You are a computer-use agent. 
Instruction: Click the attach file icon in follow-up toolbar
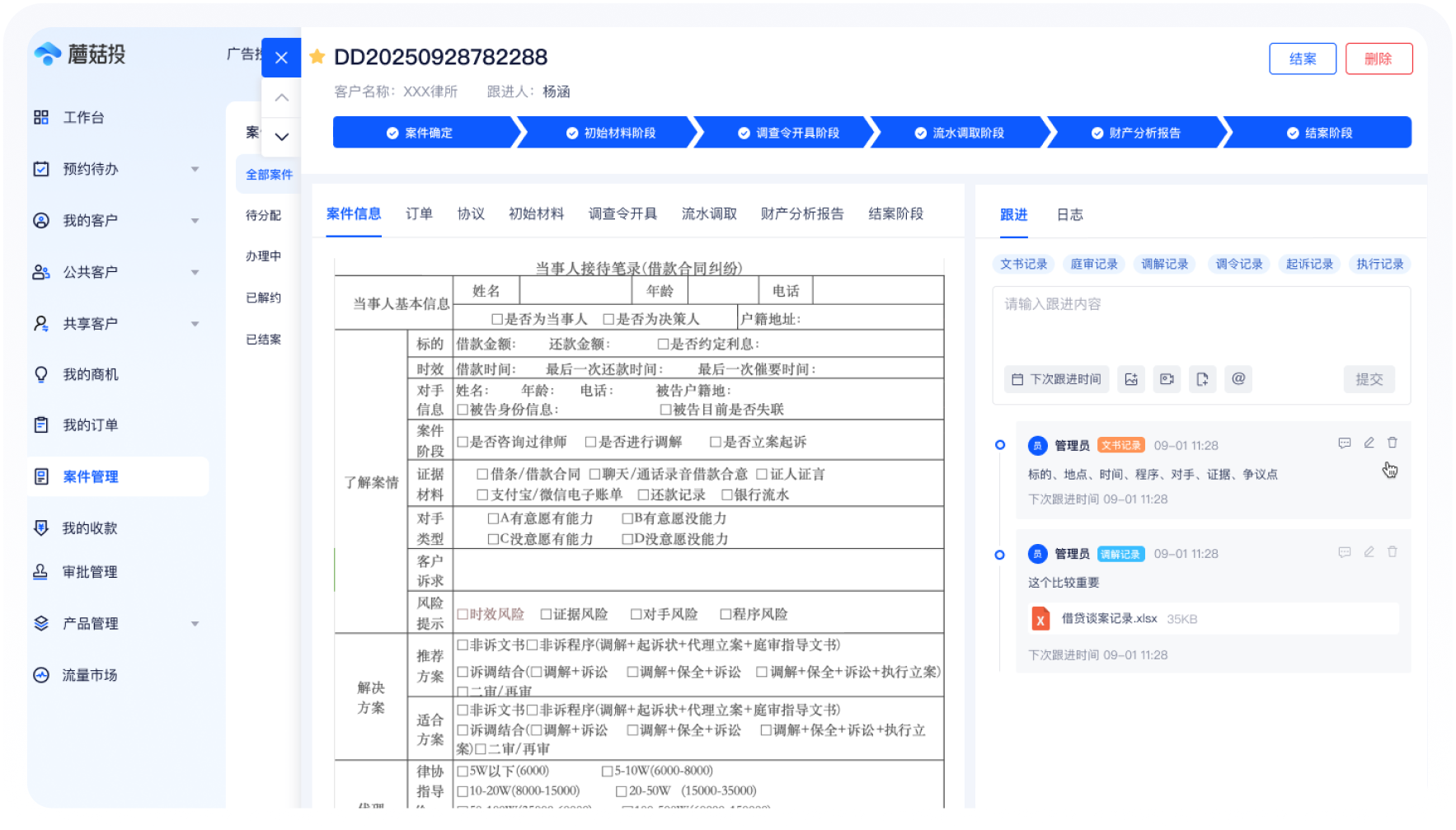pos(1202,379)
